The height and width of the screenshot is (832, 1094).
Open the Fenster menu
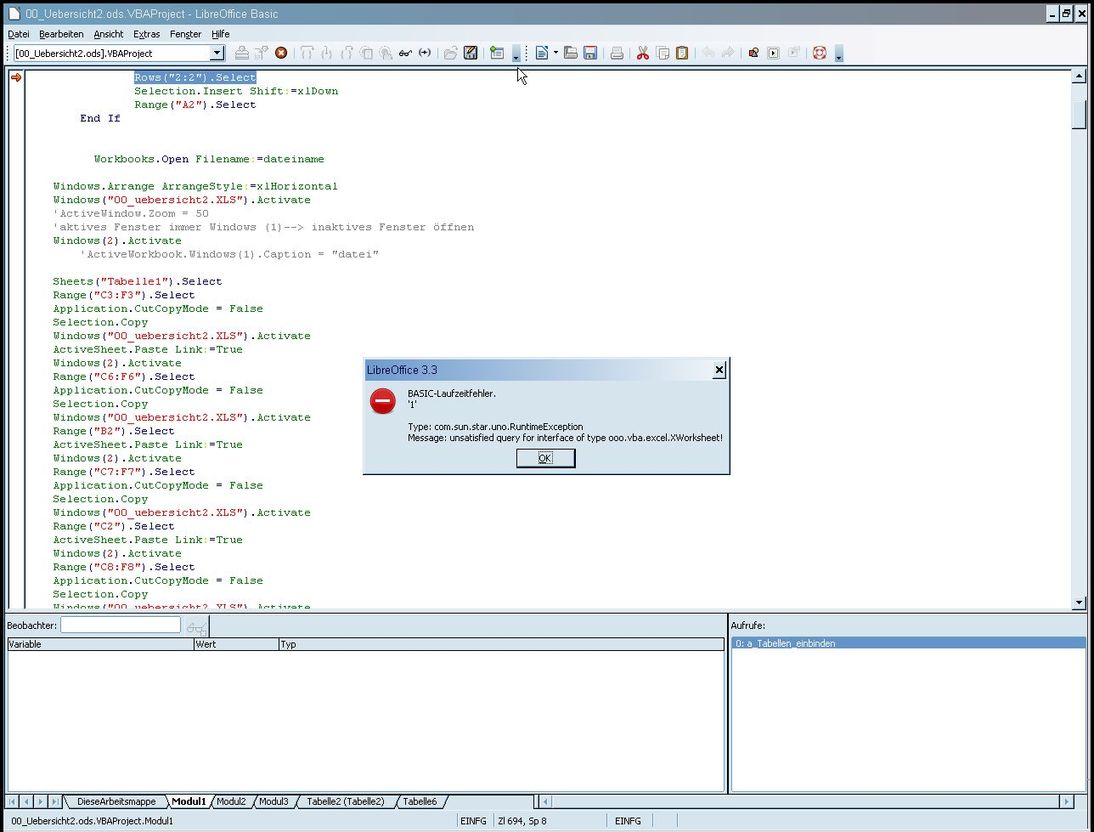pyautogui.click(x=186, y=34)
